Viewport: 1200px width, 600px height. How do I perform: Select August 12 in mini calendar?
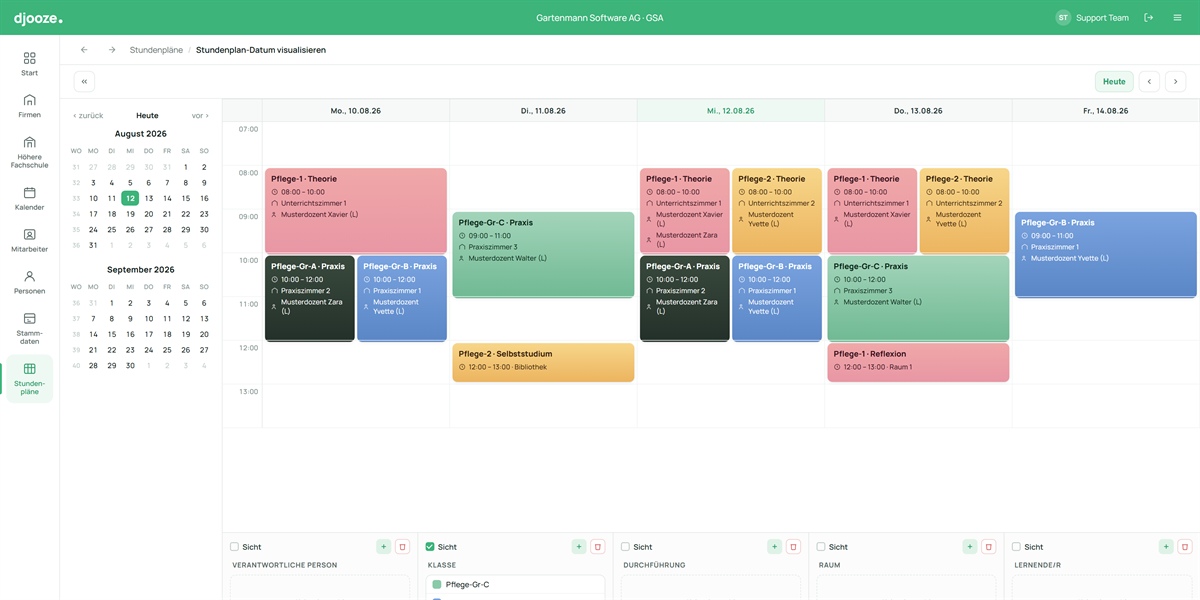click(x=130, y=198)
